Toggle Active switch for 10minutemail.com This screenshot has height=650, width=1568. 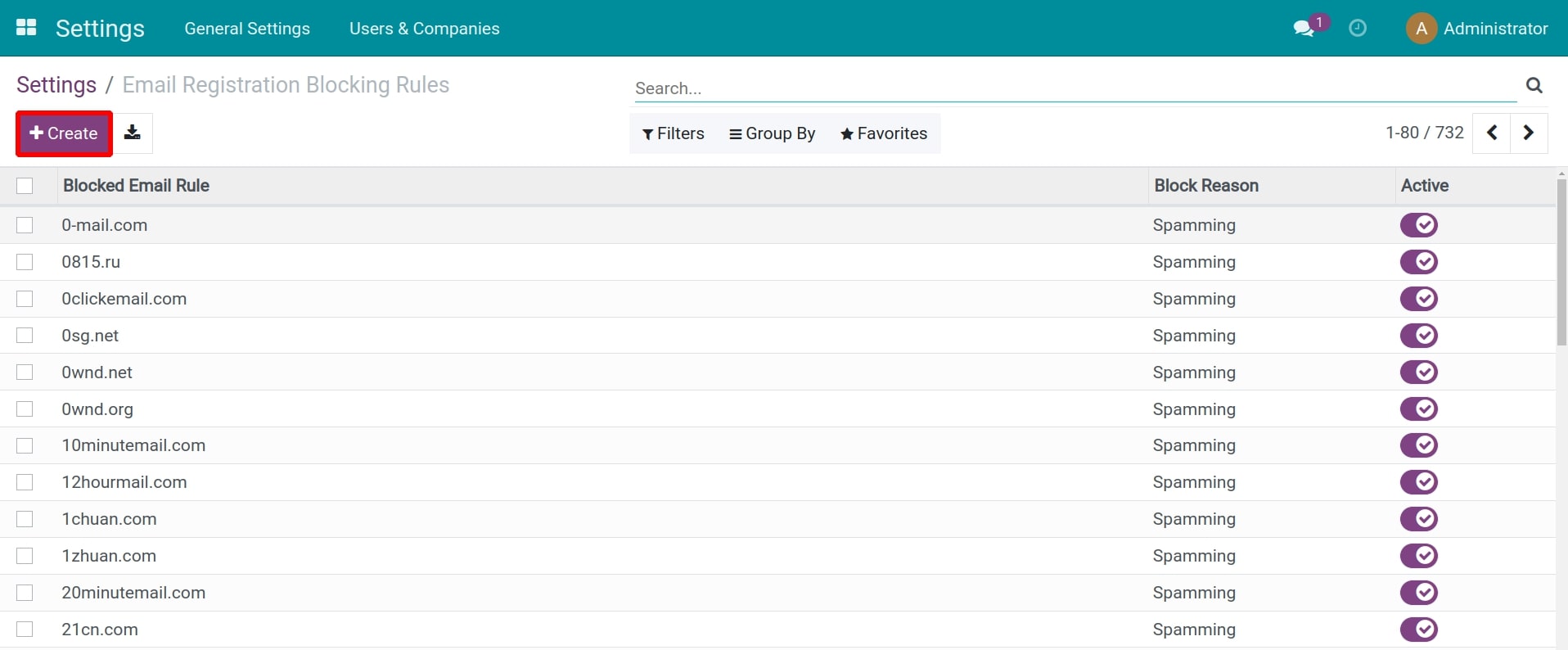(x=1418, y=445)
